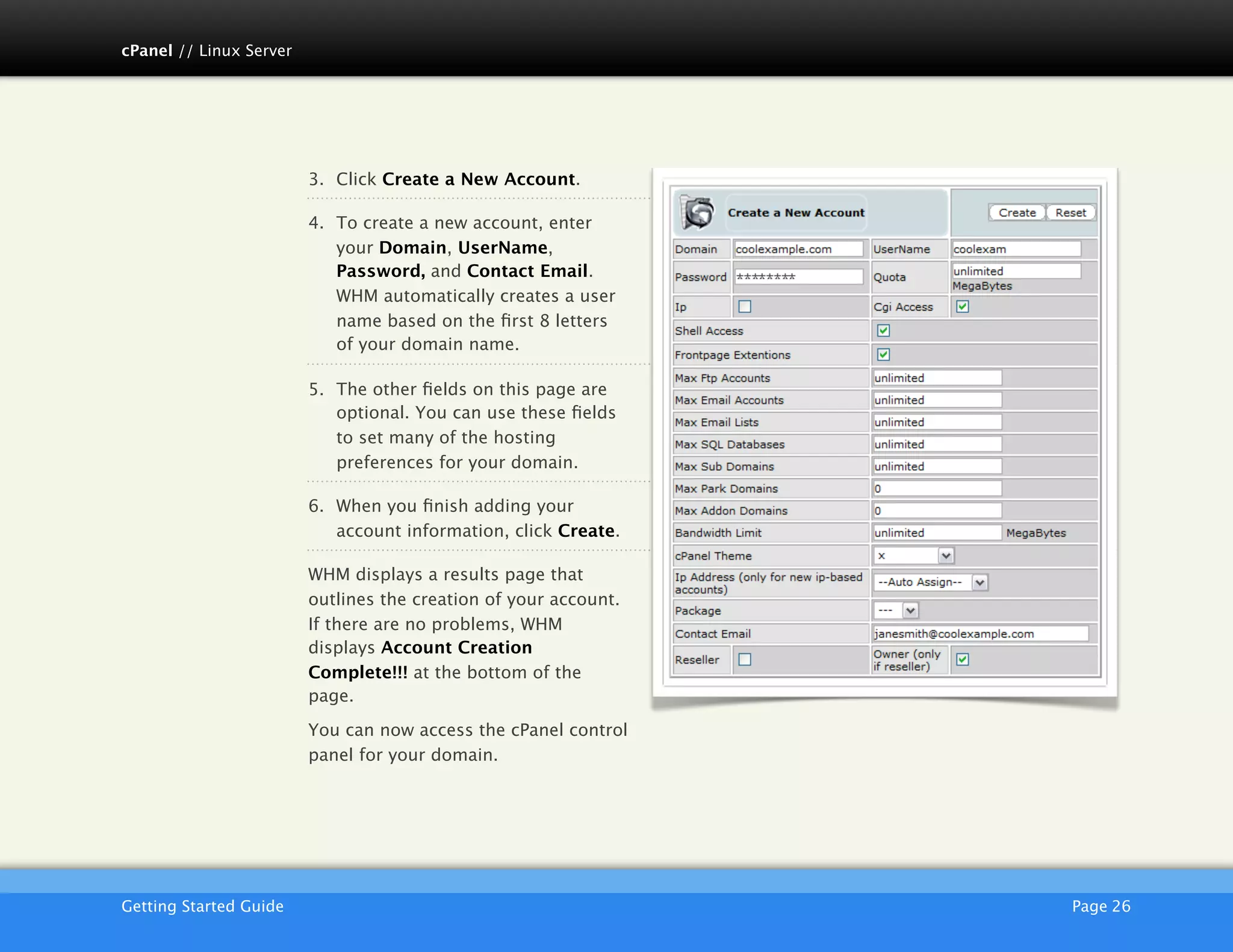Viewport: 1233px width, 952px height.
Task: Click the Bandwidth Limit field
Action: click(x=937, y=533)
